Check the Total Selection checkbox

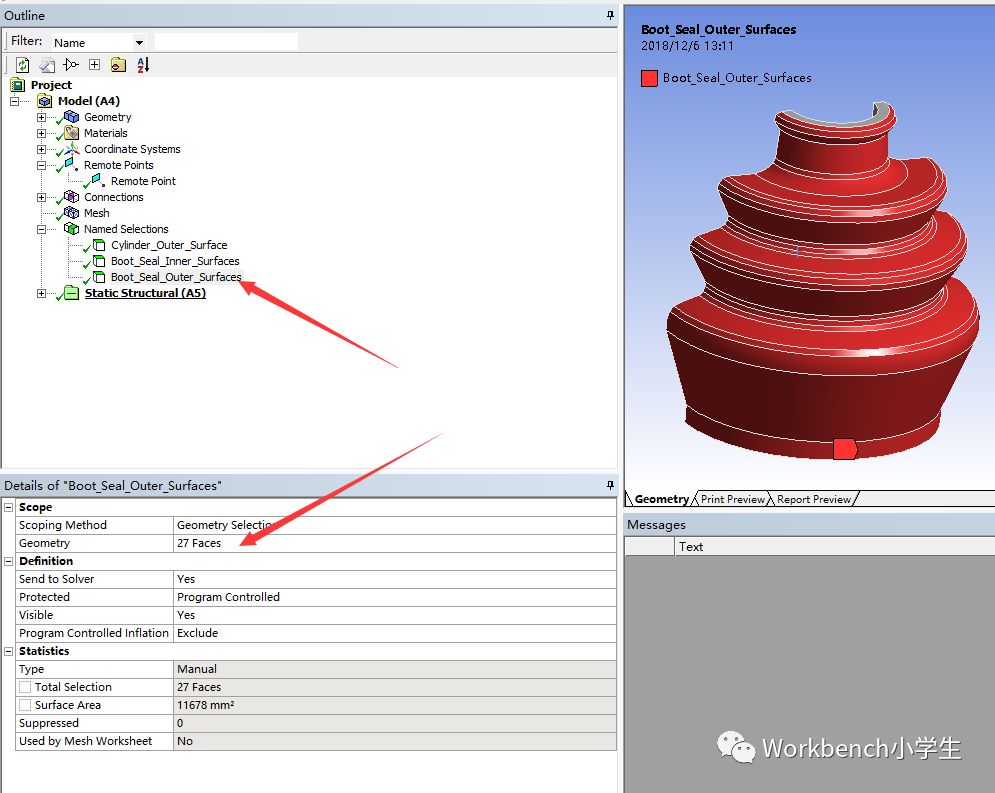pos(25,688)
